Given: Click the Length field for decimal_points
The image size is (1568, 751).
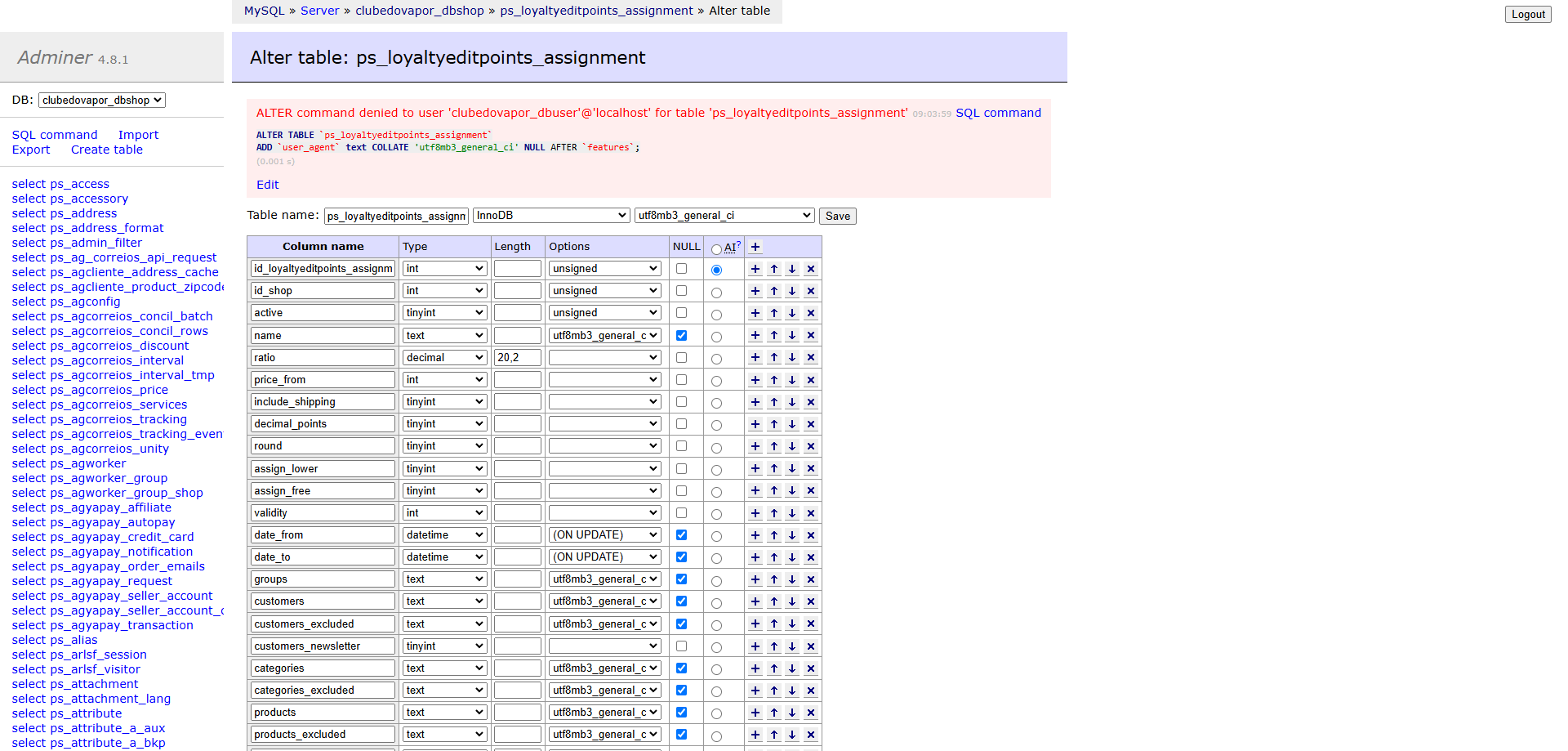Looking at the screenshot, I should point(517,424).
